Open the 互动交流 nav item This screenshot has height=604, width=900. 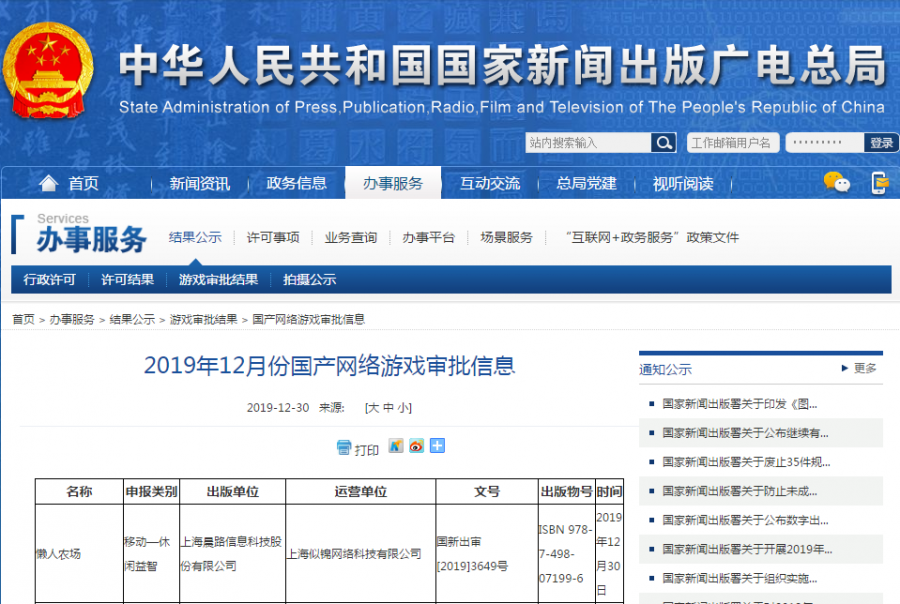490,183
